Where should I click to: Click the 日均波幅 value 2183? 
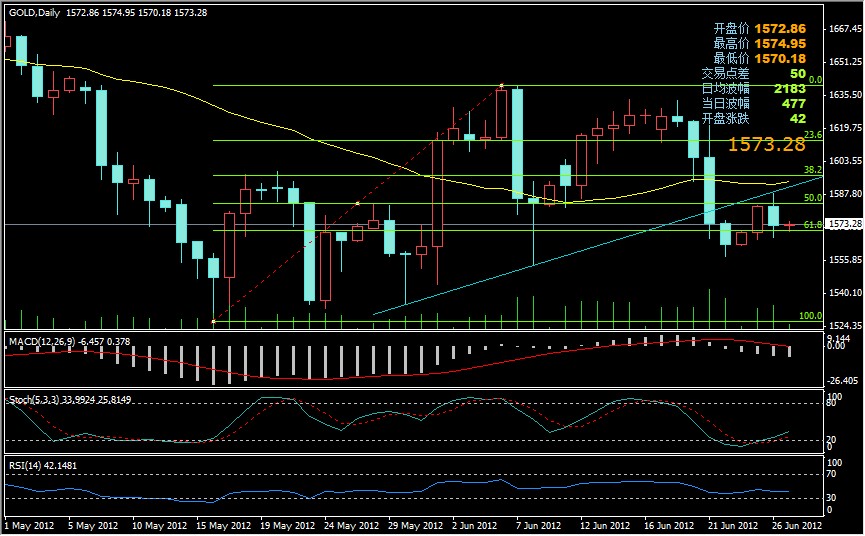789,89
